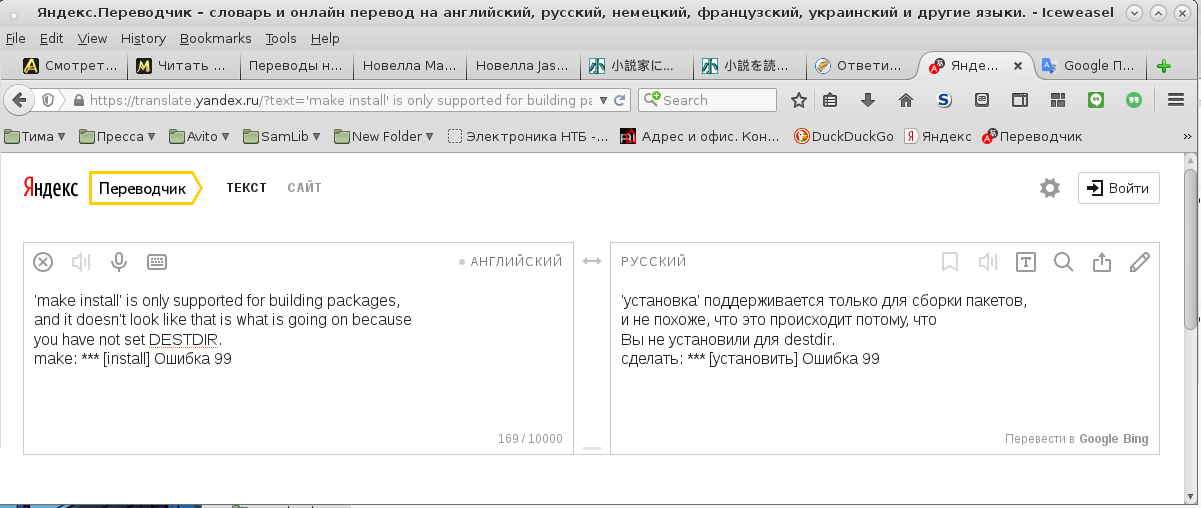
Task: Go back with the browser back arrow
Action: coord(19,100)
